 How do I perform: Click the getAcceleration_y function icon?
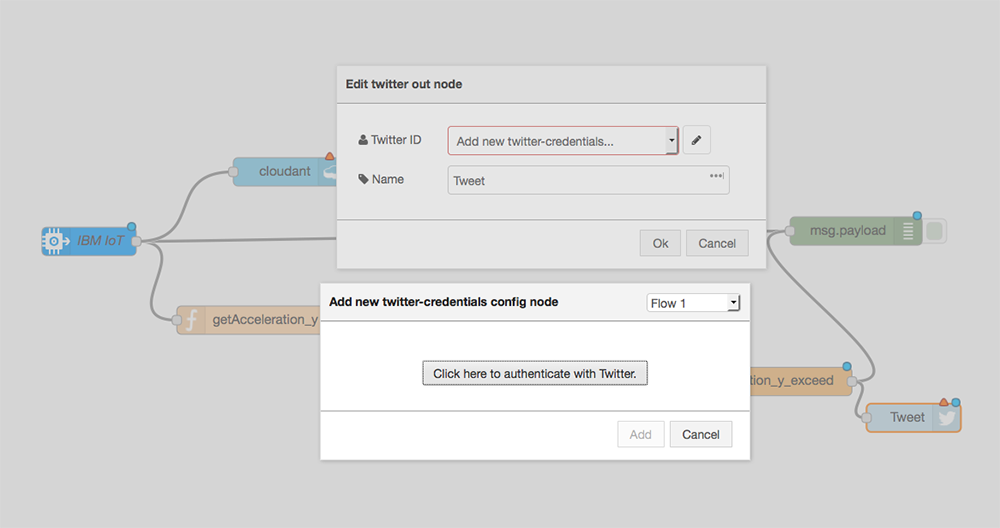point(191,320)
